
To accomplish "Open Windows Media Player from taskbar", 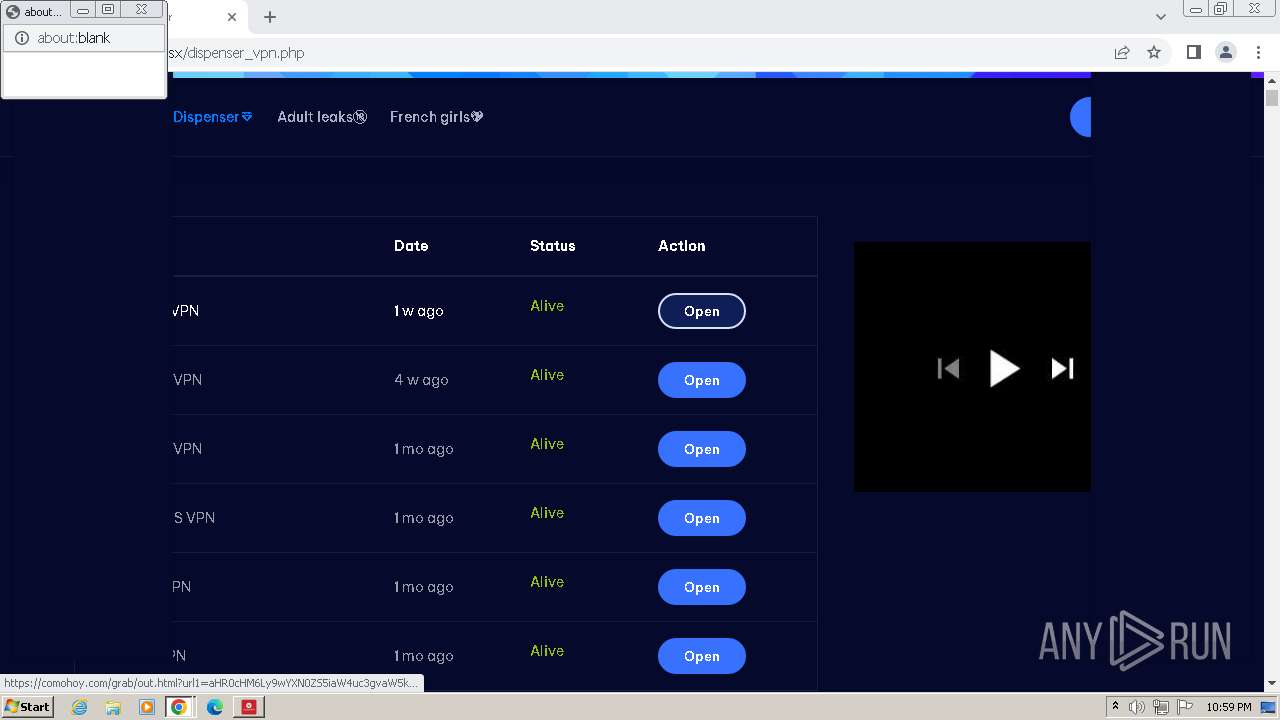I will [x=146, y=707].
